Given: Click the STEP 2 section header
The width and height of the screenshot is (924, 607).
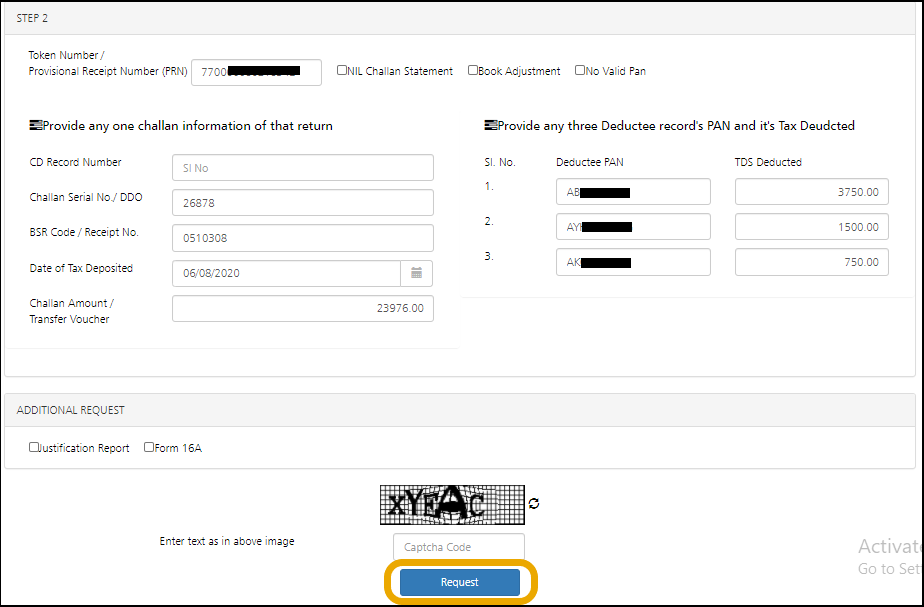Looking at the screenshot, I should click(31, 17).
